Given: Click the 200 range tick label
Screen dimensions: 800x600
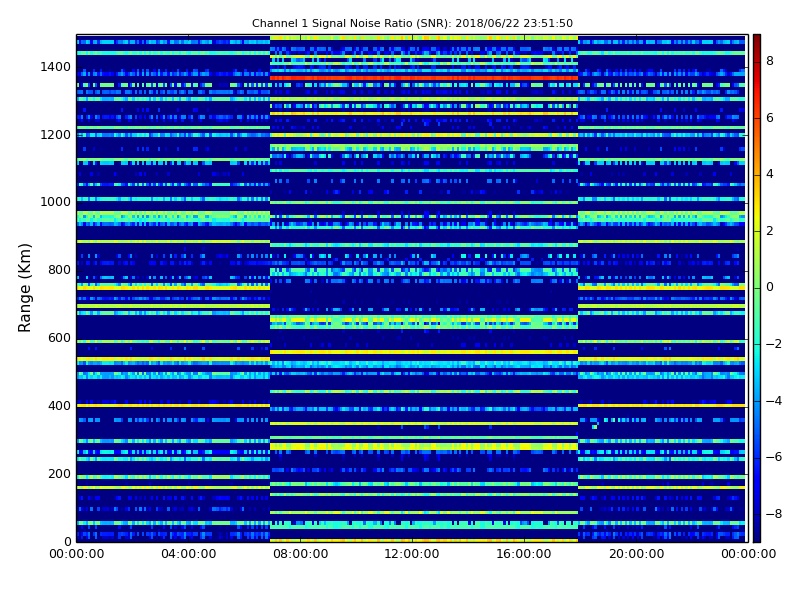Looking at the screenshot, I should (59, 473).
